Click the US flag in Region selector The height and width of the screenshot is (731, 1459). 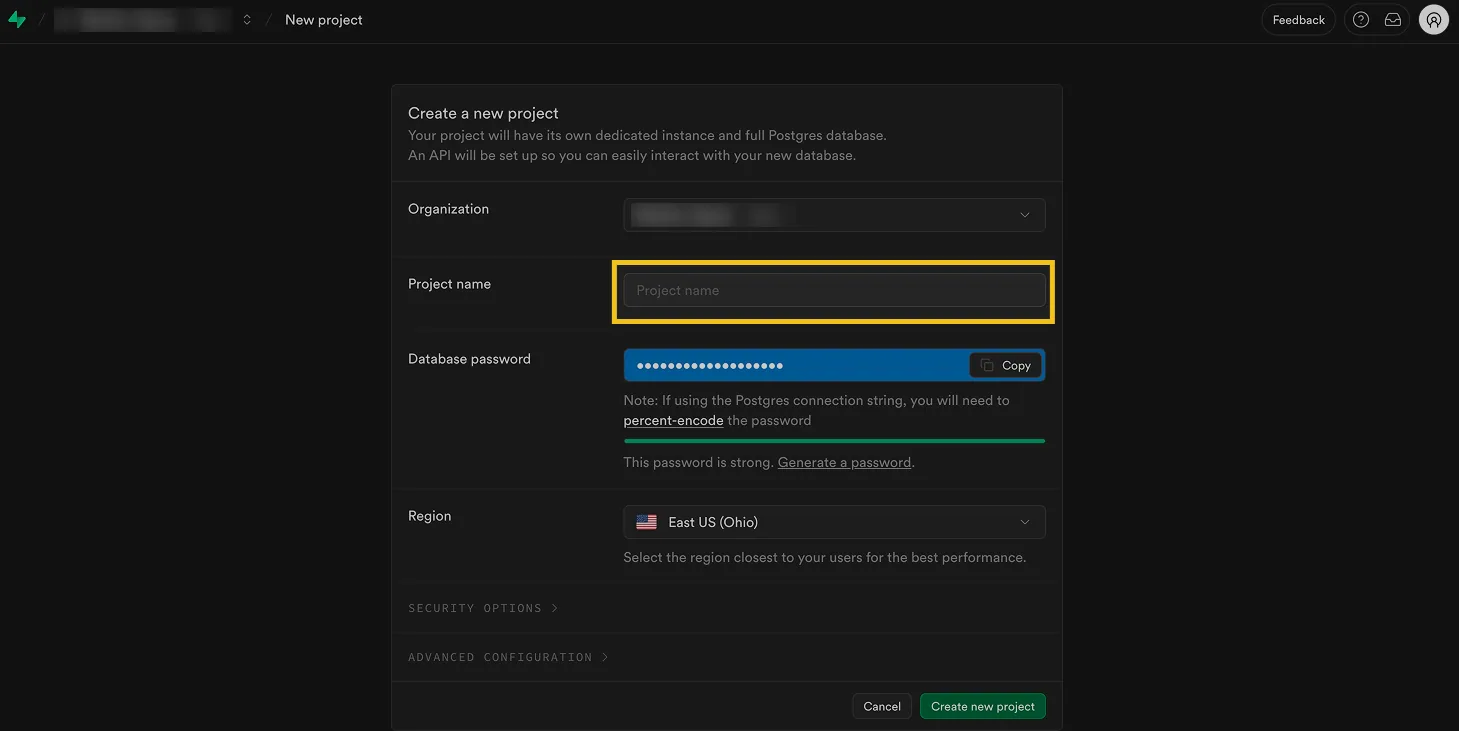(x=647, y=522)
